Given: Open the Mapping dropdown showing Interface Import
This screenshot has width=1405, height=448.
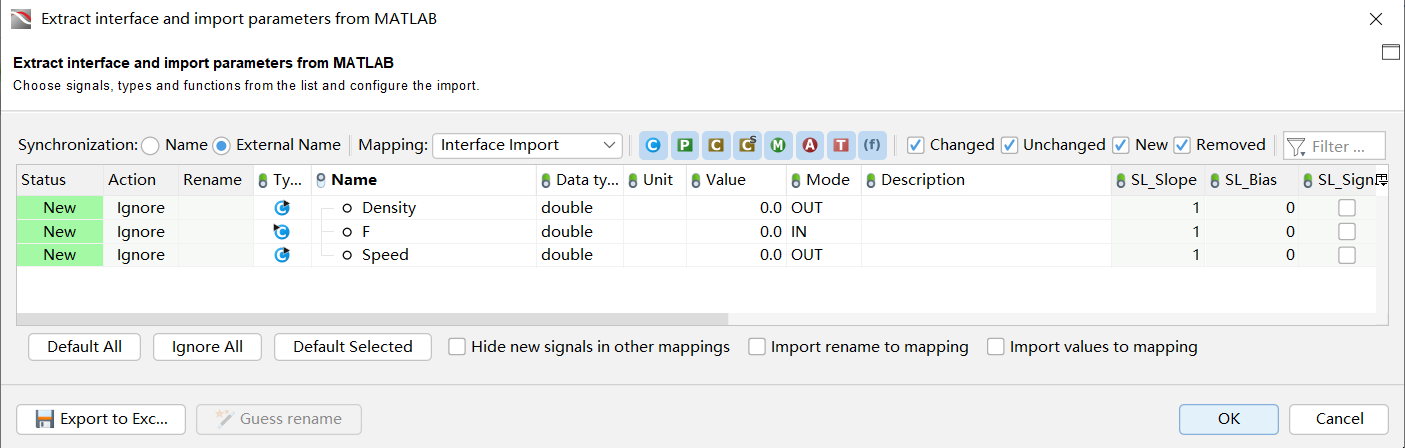Looking at the screenshot, I should (x=527, y=145).
